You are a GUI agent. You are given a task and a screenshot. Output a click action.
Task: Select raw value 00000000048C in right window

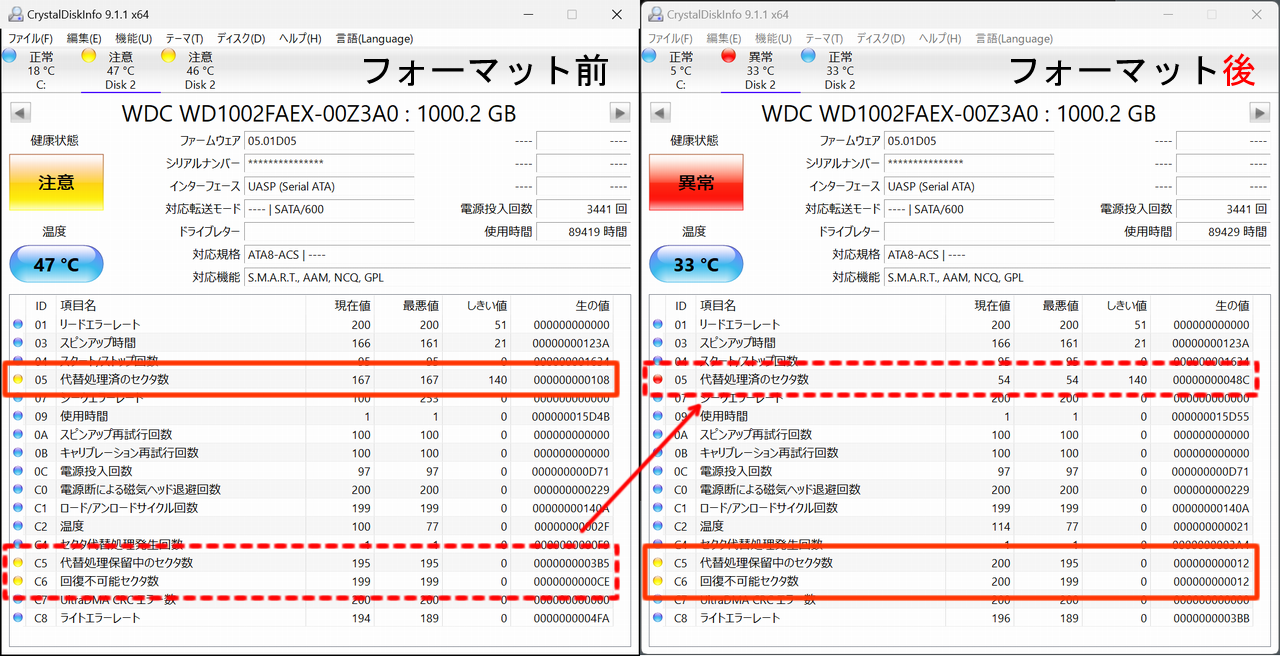pos(1210,380)
